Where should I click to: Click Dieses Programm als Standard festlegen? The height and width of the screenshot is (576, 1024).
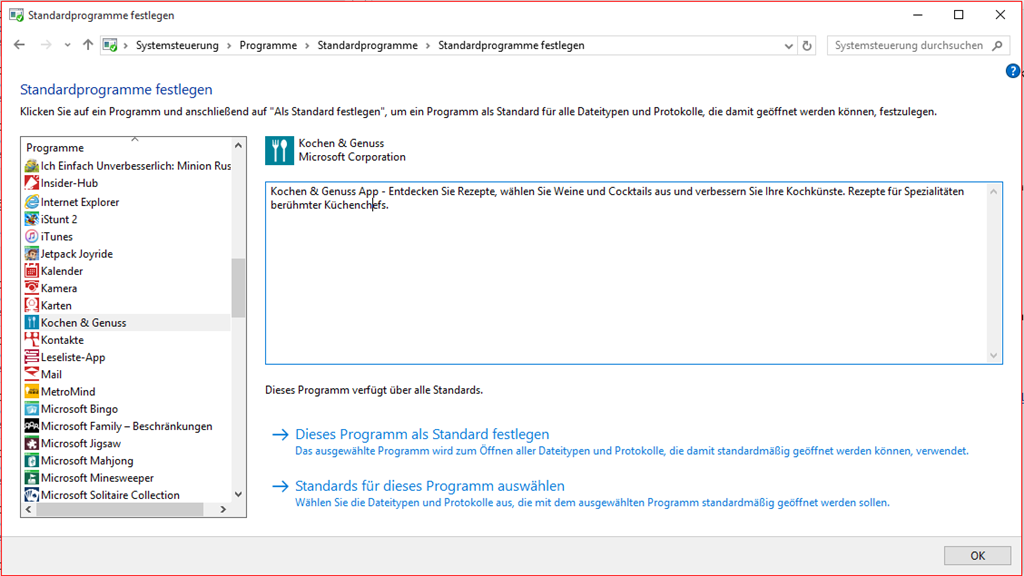pyautogui.click(x=422, y=434)
